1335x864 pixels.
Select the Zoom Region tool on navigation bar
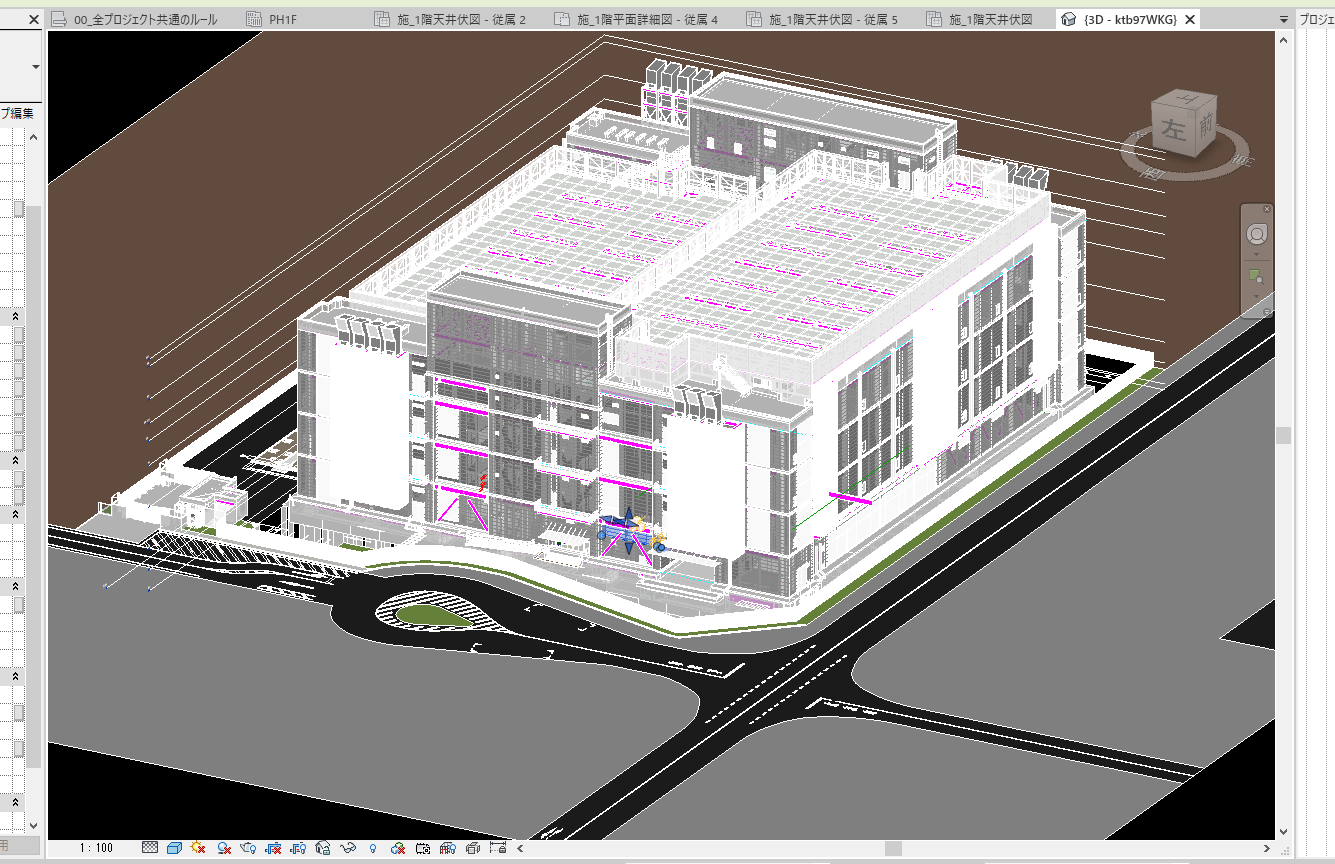tap(1257, 276)
